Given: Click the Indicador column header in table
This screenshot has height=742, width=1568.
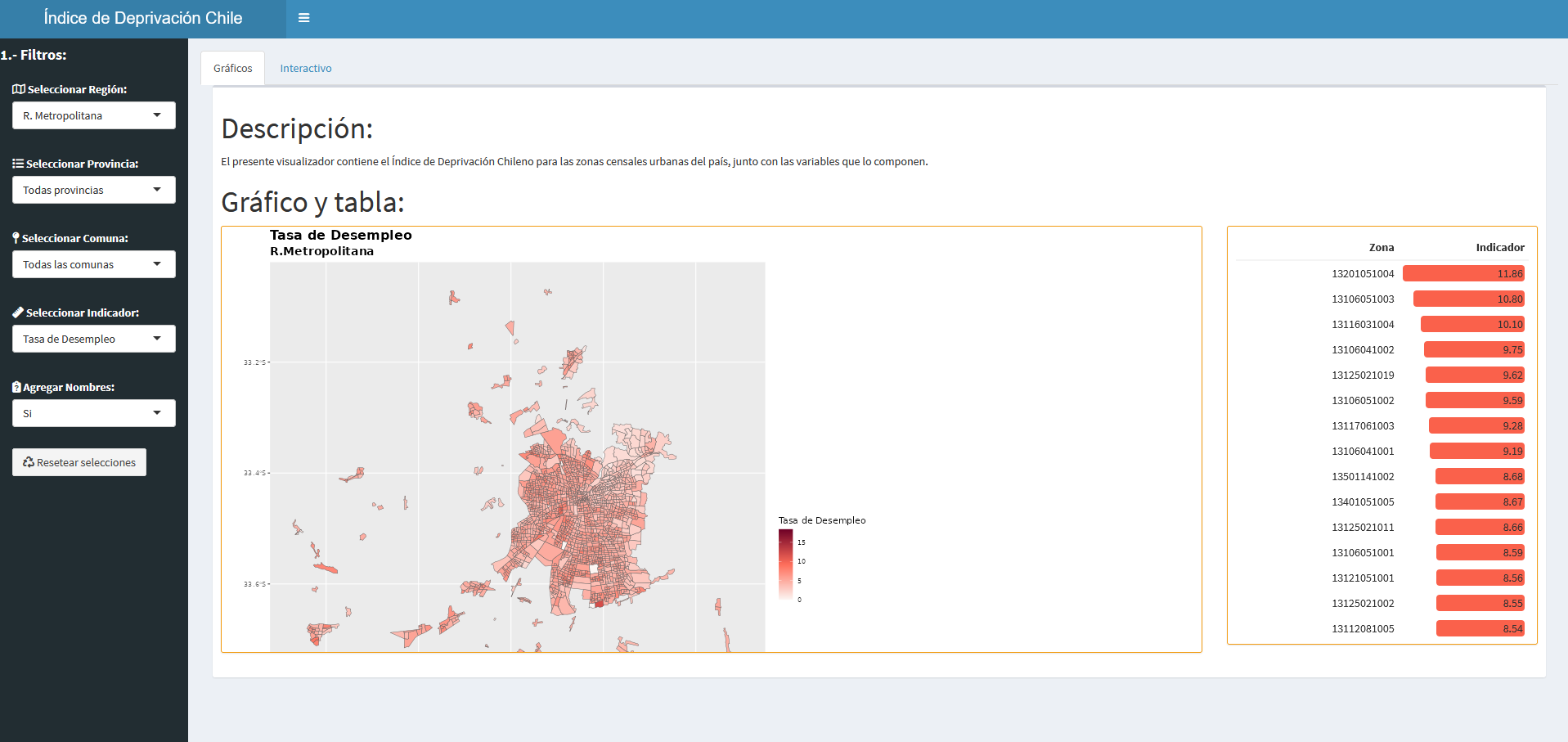Looking at the screenshot, I should tap(1499, 247).
